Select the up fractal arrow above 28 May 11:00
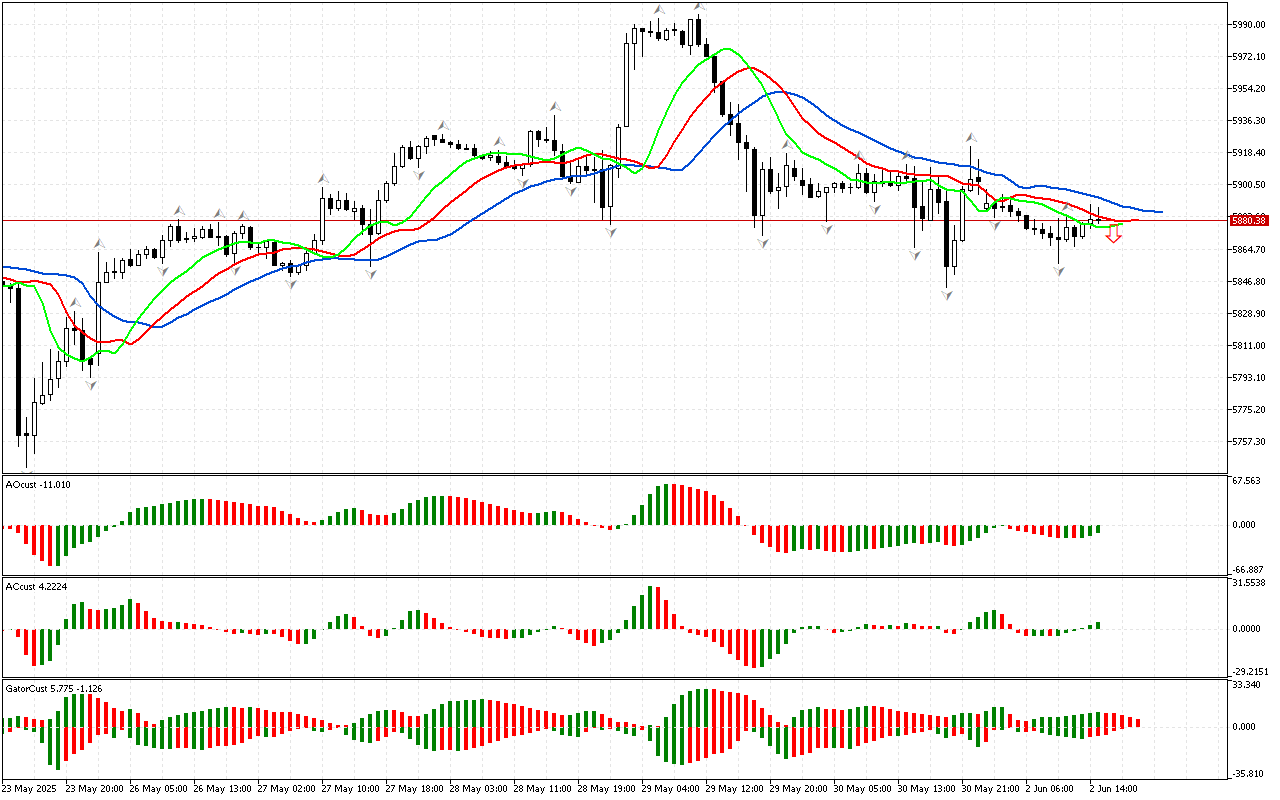This screenshot has width=1280, height=800. [x=553, y=105]
